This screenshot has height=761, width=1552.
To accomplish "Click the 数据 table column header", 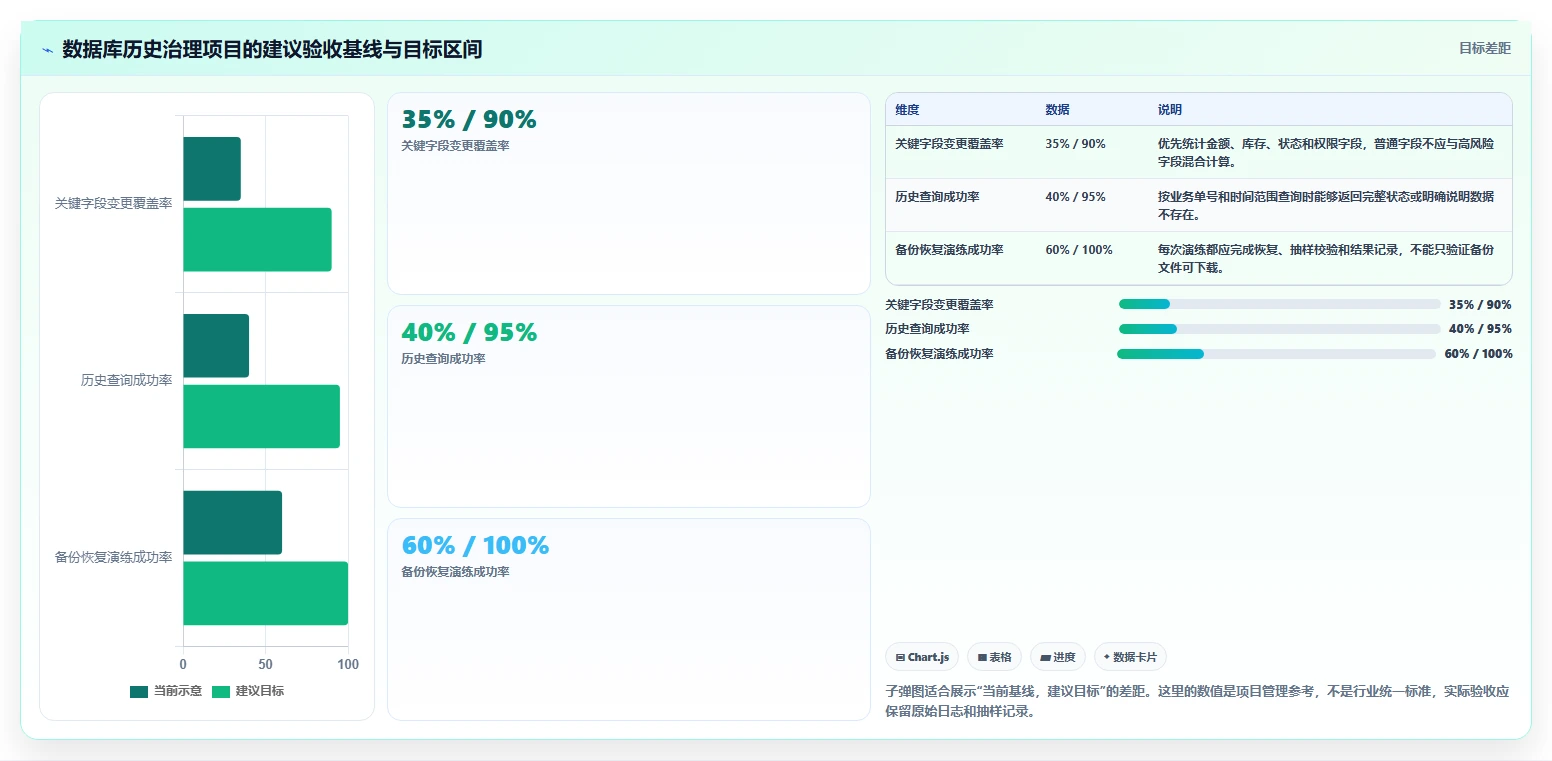I will tap(1057, 110).
